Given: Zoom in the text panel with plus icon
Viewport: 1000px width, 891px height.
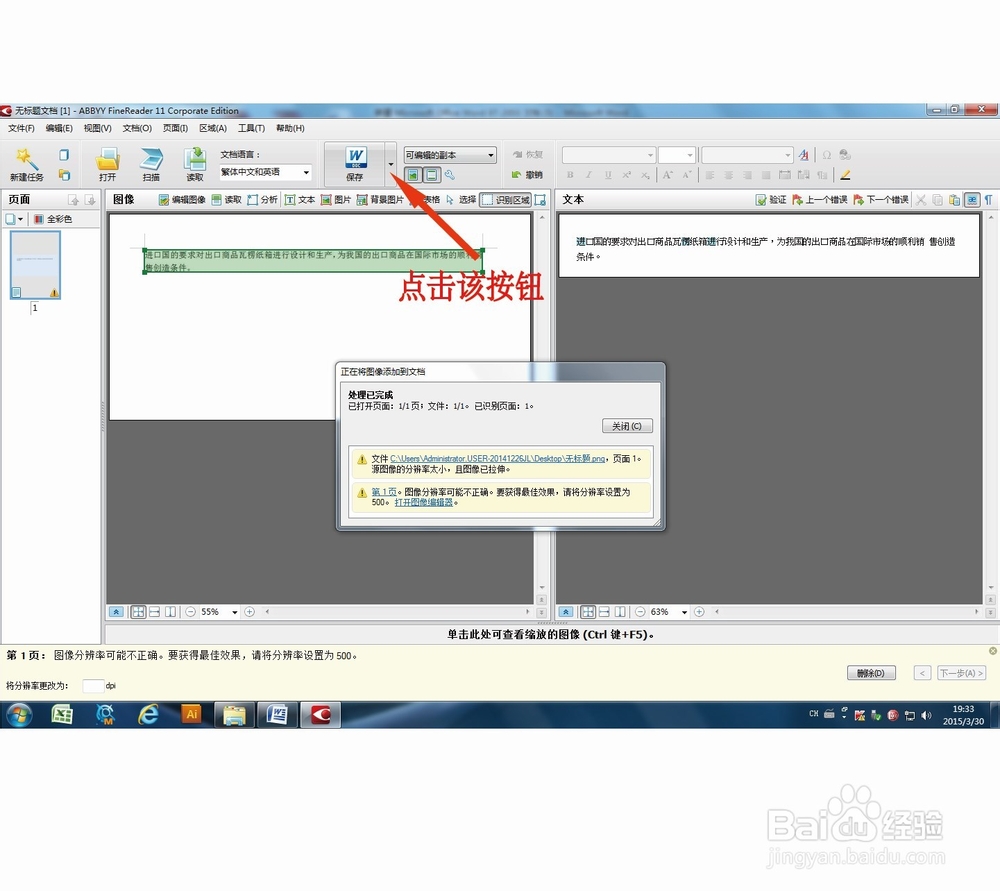Looking at the screenshot, I should click(699, 612).
